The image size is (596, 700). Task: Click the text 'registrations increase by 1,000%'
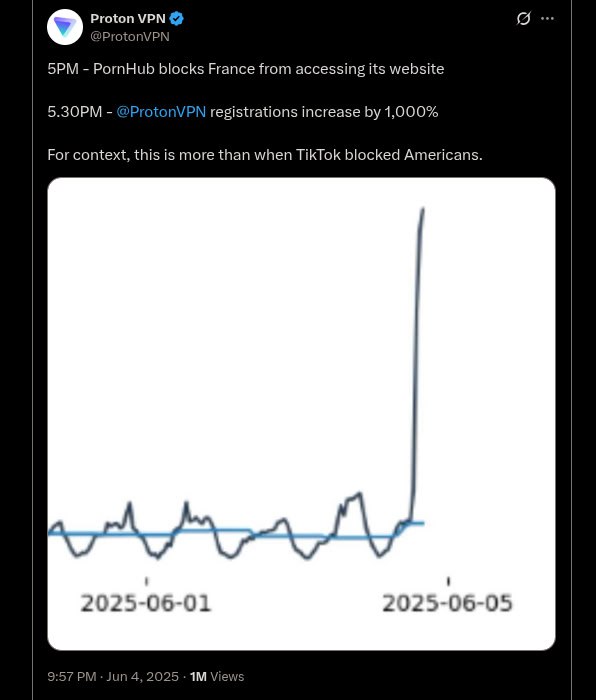tap(324, 112)
